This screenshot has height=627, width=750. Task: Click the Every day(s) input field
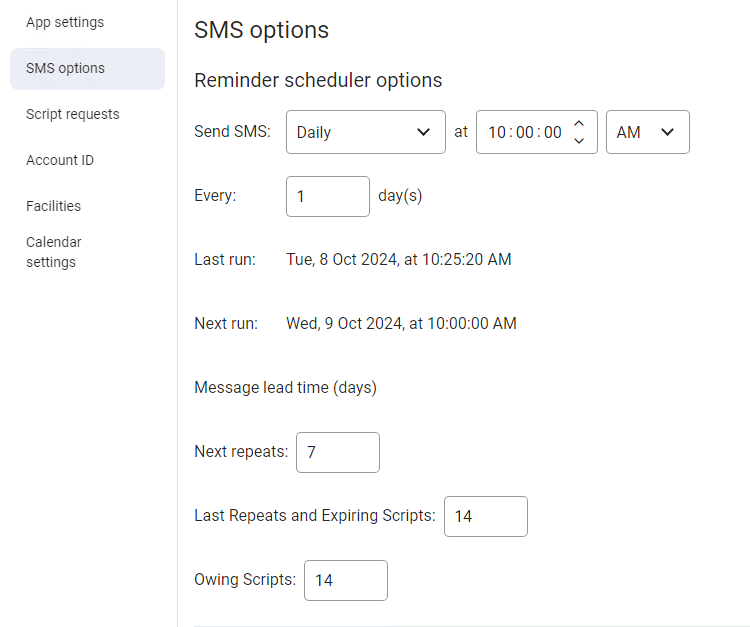pos(328,196)
